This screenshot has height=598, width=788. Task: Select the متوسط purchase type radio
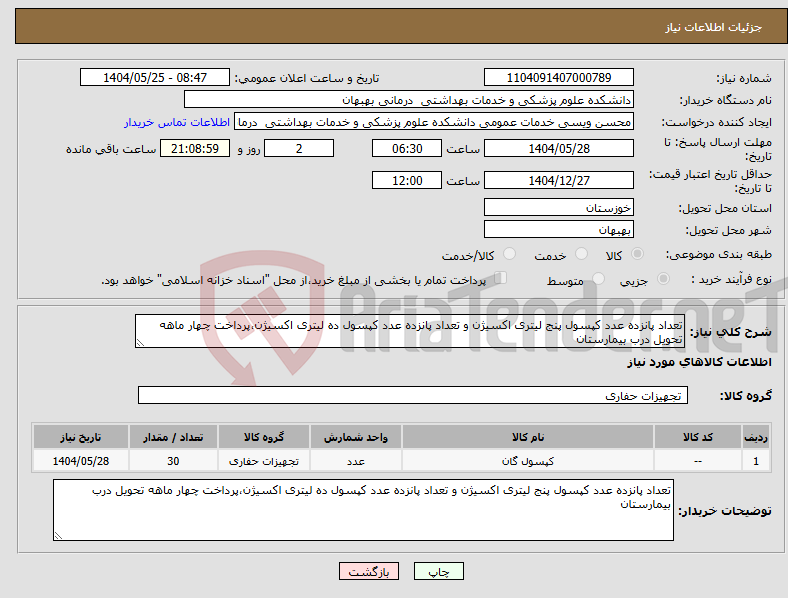pos(599,278)
